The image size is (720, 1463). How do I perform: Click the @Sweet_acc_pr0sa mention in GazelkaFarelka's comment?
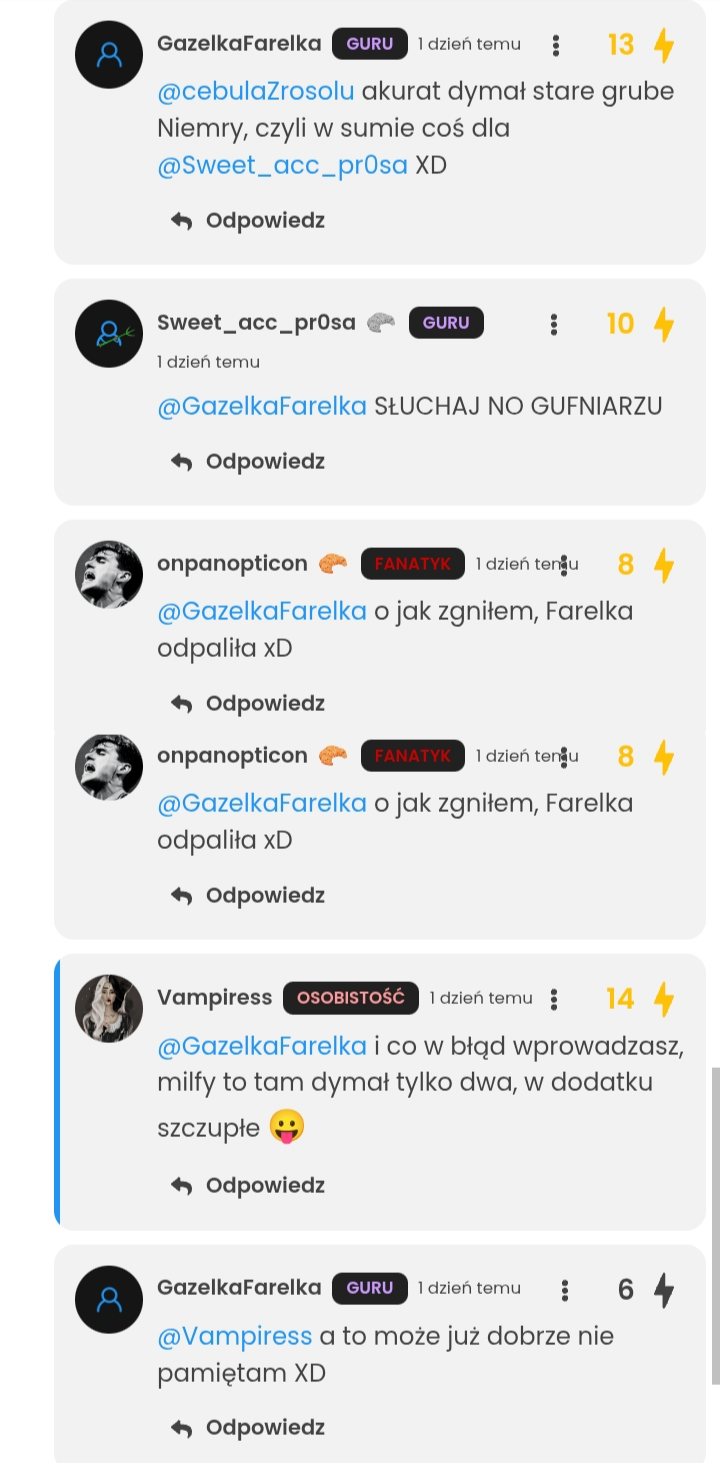tap(283, 165)
